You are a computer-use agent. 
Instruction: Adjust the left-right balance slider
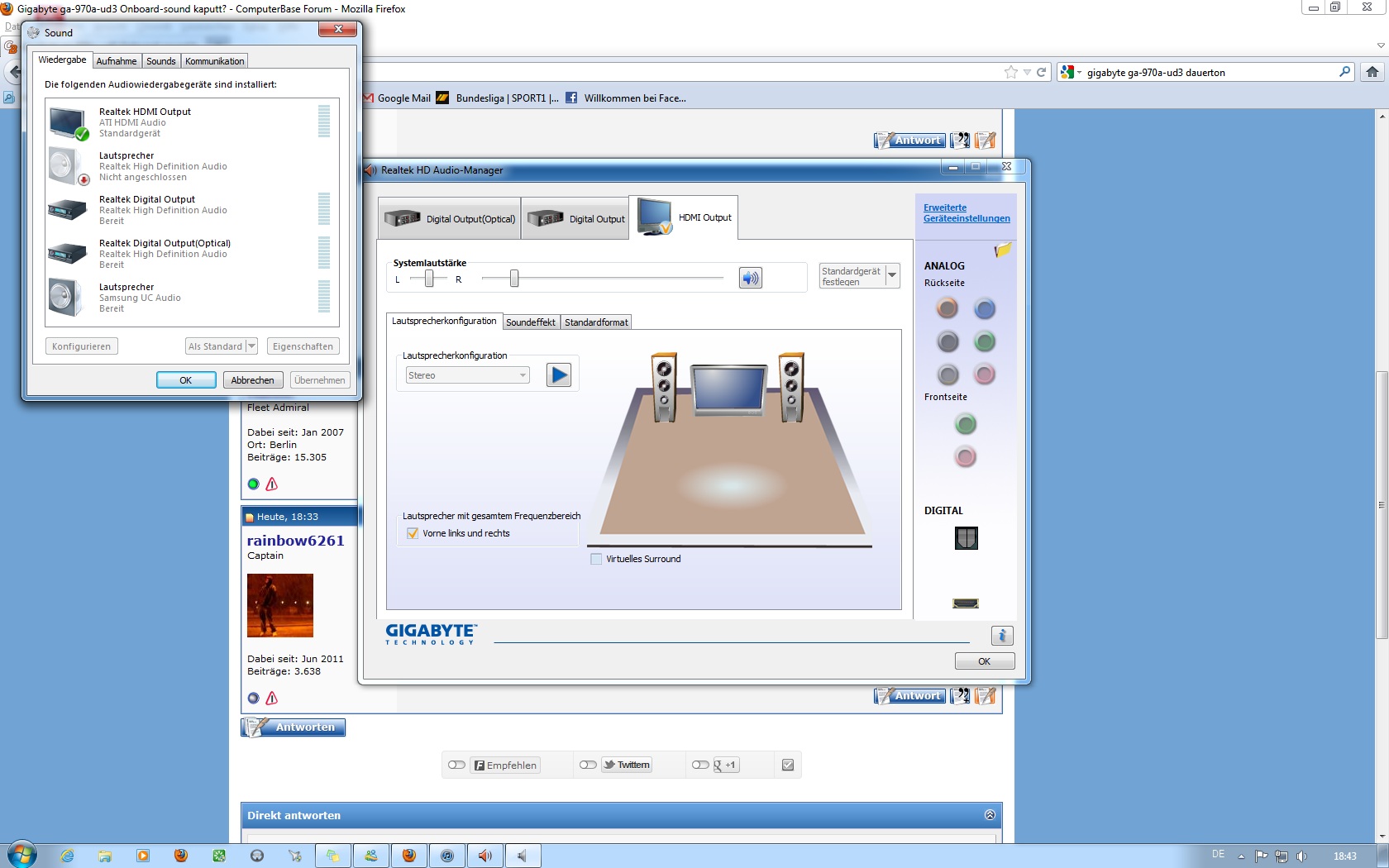(428, 279)
